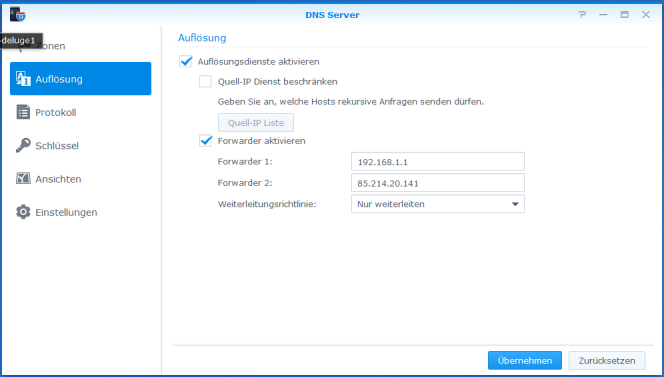
Task: Click the Forwarder 1 input field
Action: click(438, 162)
